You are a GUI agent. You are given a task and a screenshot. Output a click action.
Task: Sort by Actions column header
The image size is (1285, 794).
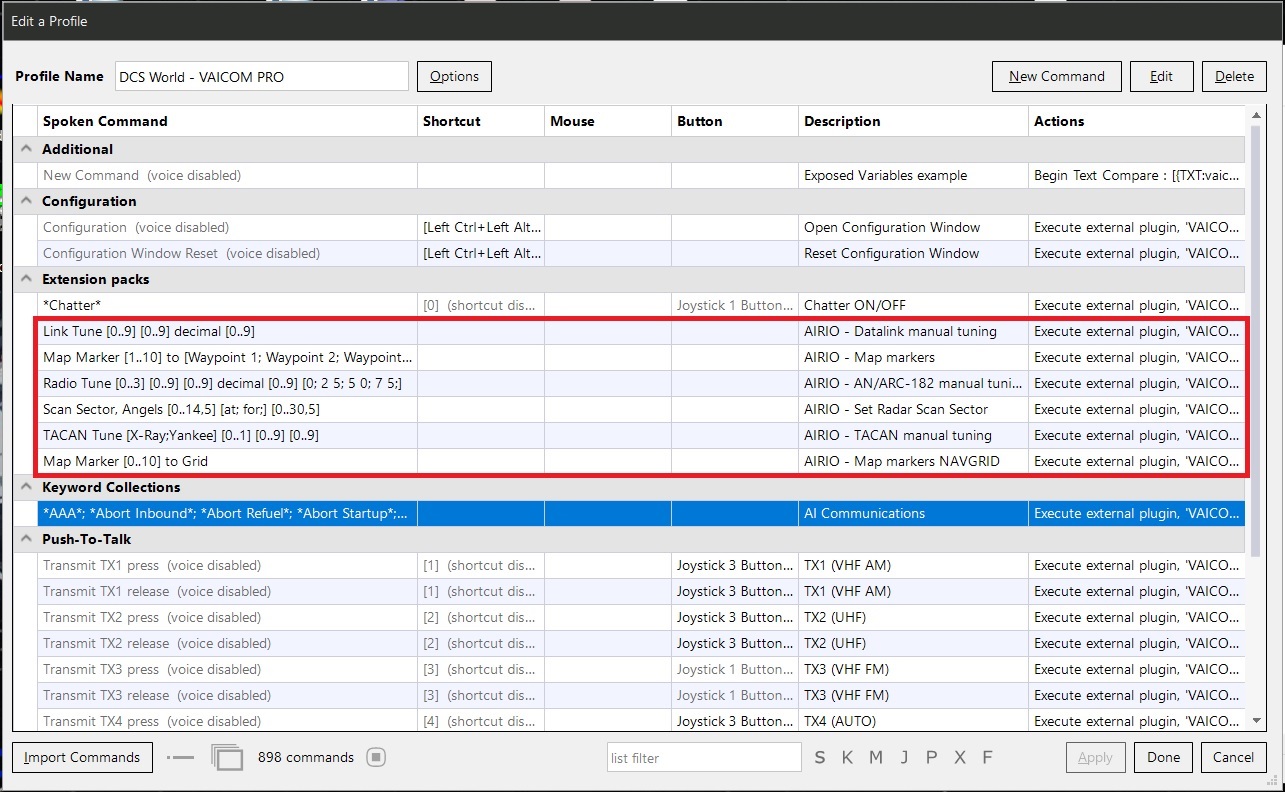click(1137, 121)
